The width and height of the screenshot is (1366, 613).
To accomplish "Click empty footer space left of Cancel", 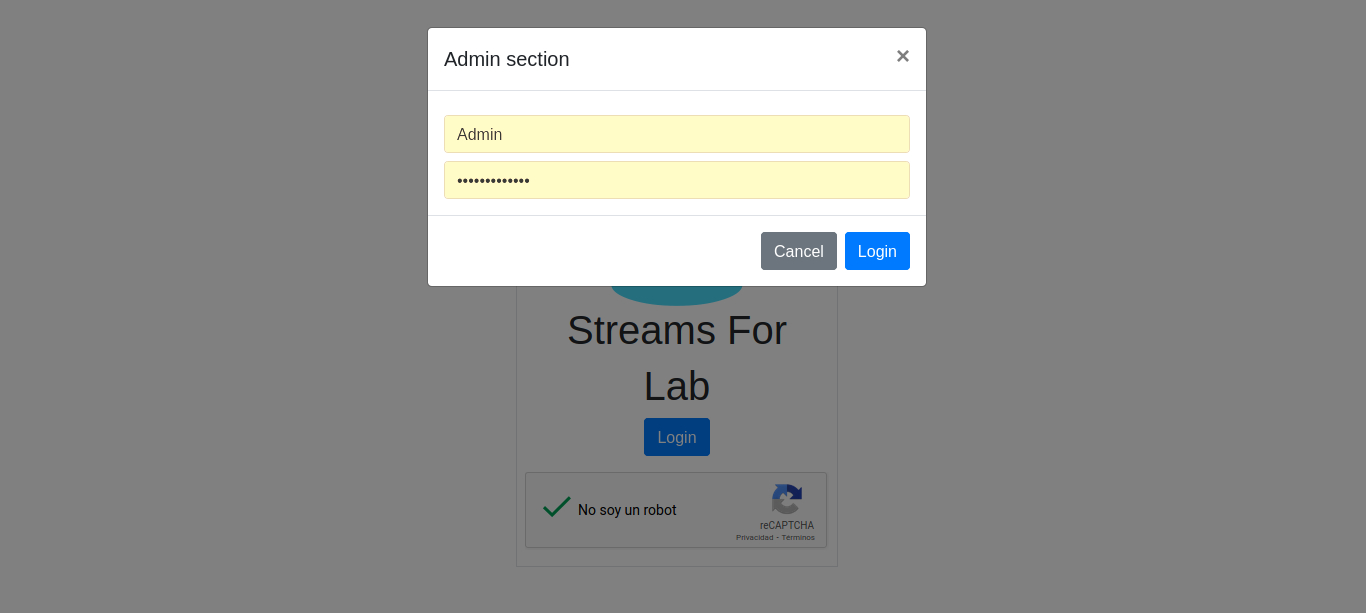I will 590,251.
